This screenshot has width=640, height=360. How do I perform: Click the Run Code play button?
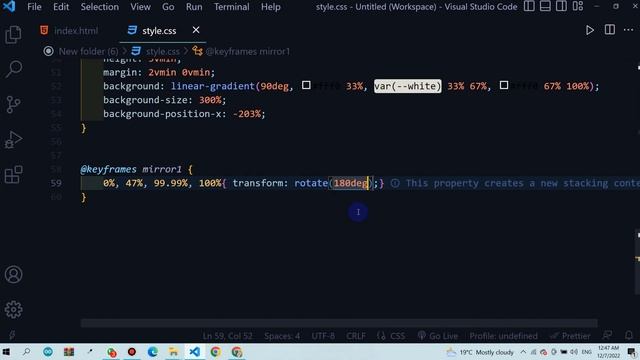[x=589, y=30]
